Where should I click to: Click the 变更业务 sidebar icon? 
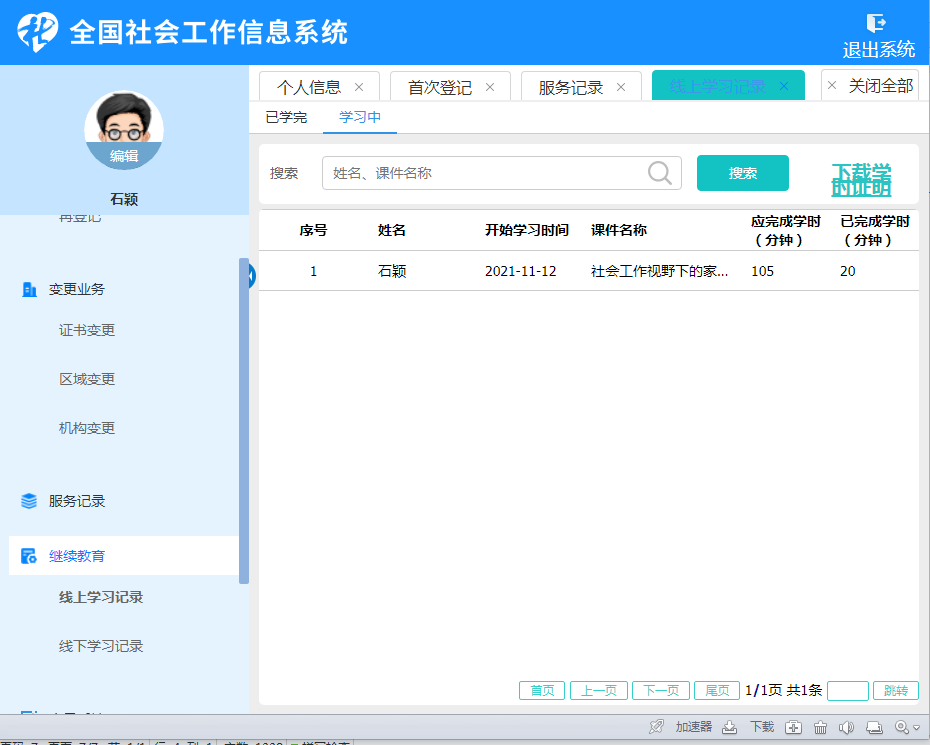coord(29,289)
